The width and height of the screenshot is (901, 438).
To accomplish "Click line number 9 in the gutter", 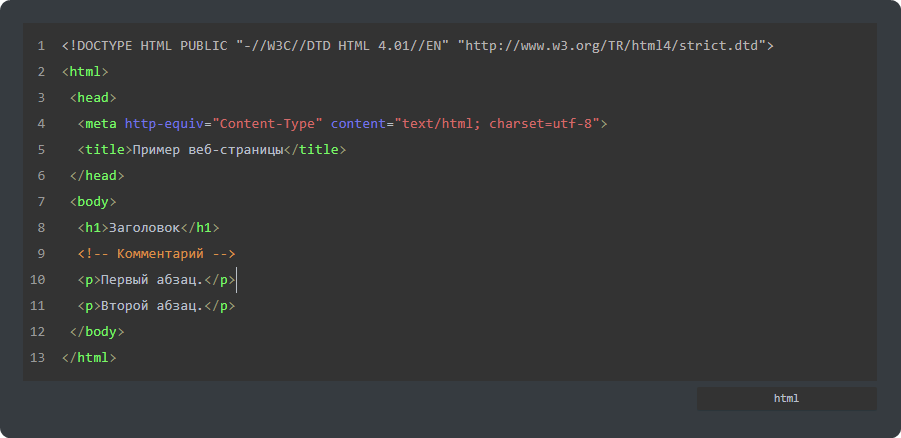I will pyautogui.click(x=41, y=253).
